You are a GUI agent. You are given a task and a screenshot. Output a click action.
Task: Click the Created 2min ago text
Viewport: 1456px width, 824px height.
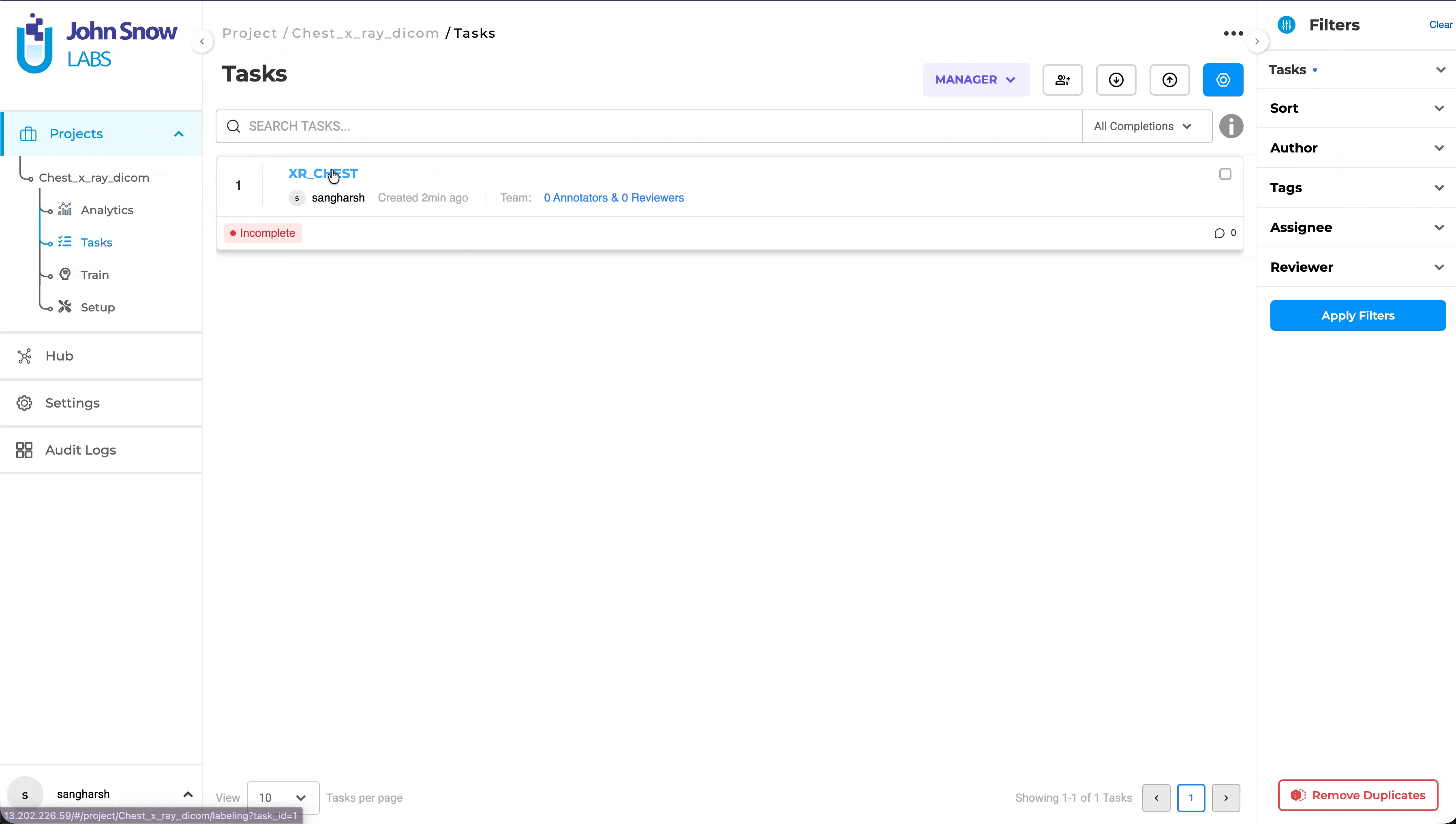[422, 197]
